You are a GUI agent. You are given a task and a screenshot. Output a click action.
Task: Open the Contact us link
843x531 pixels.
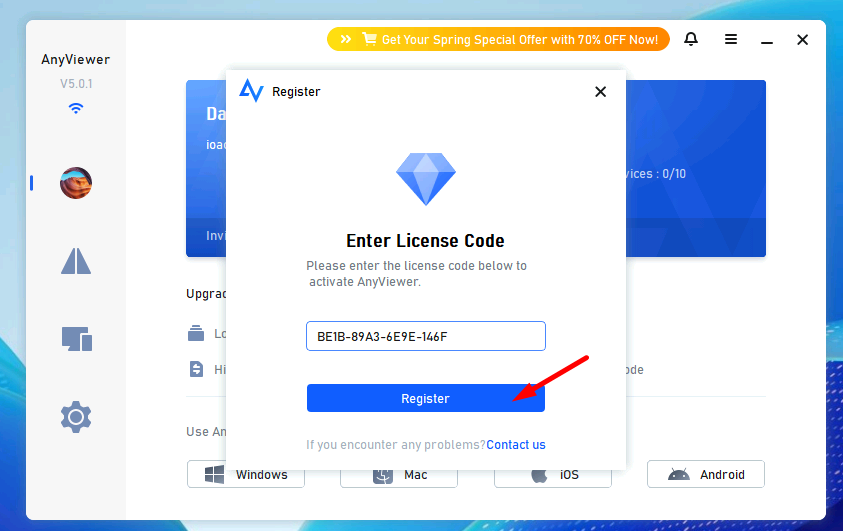pos(516,445)
